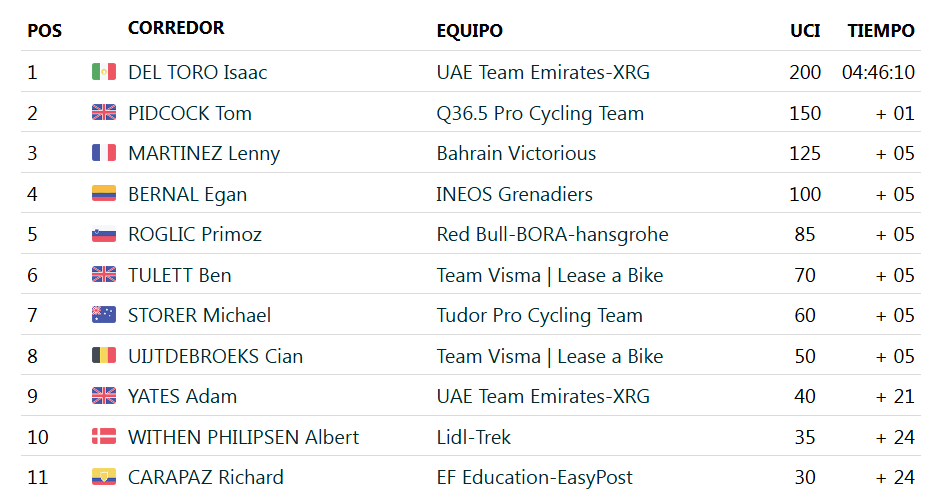Click the TIEMPO column header
The width and height of the screenshot is (935, 495).
[881, 31]
